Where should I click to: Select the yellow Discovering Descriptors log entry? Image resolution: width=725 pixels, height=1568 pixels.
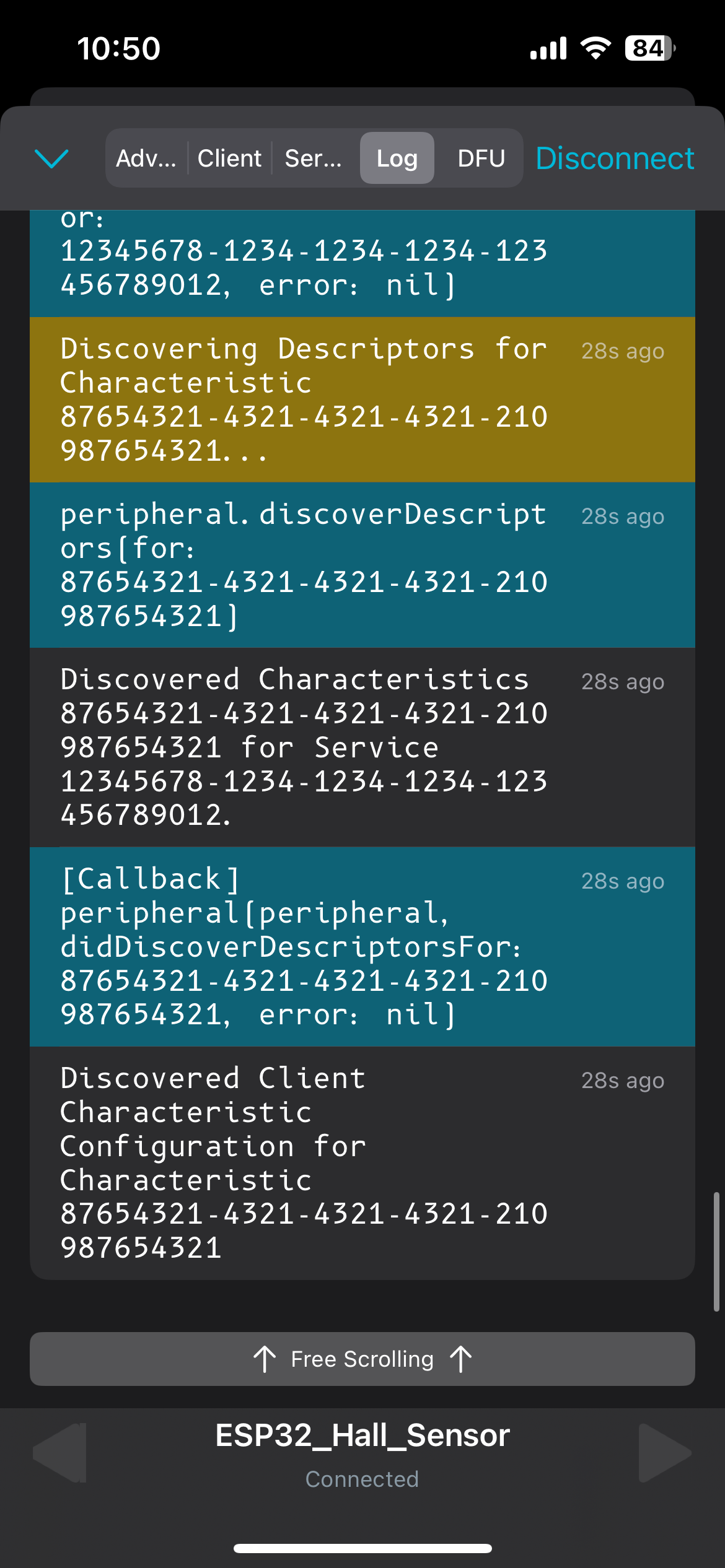362,399
